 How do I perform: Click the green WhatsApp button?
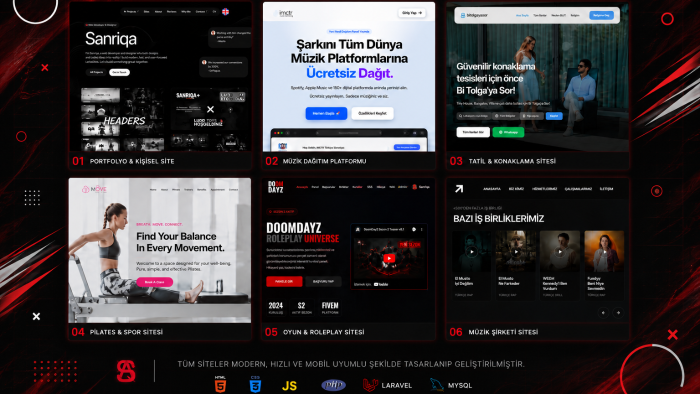pos(508,132)
